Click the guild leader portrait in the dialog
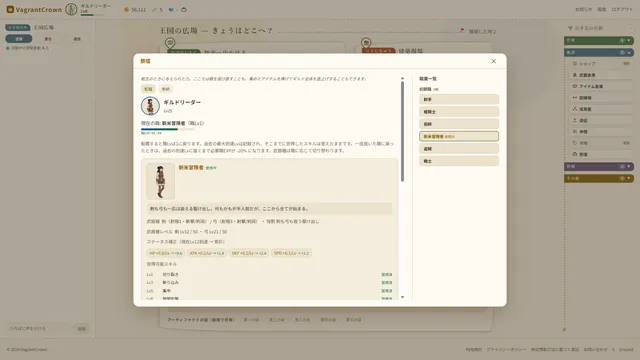Screen dimensions: 640x360 pyautogui.click(x=150, y=106)
